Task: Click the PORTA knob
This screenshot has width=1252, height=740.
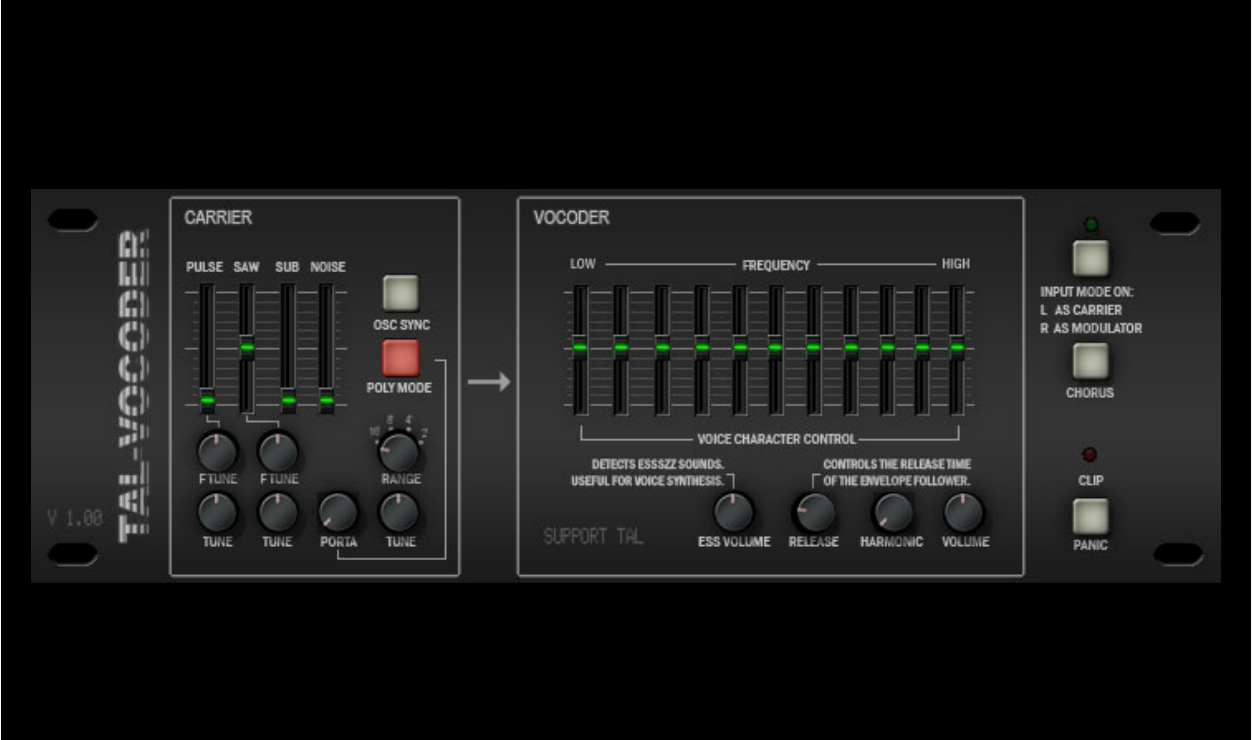Action: click(338, 513)
